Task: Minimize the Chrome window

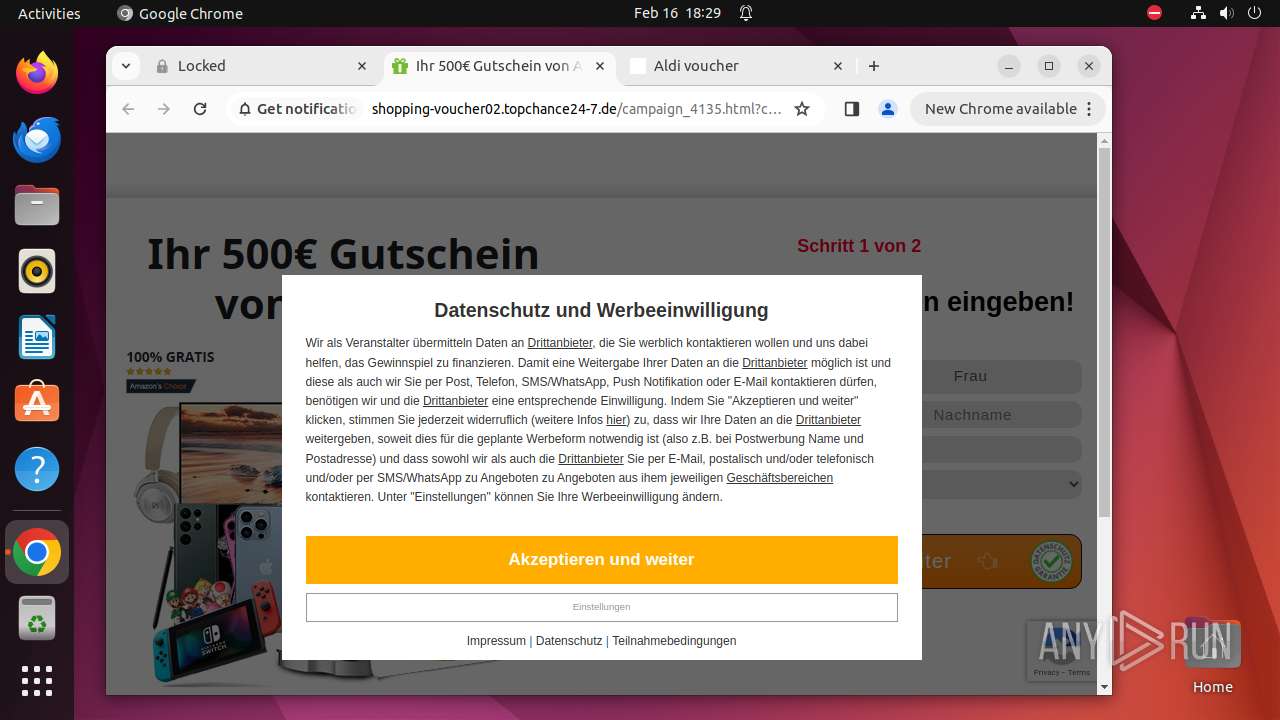Action: point(1009,66)
